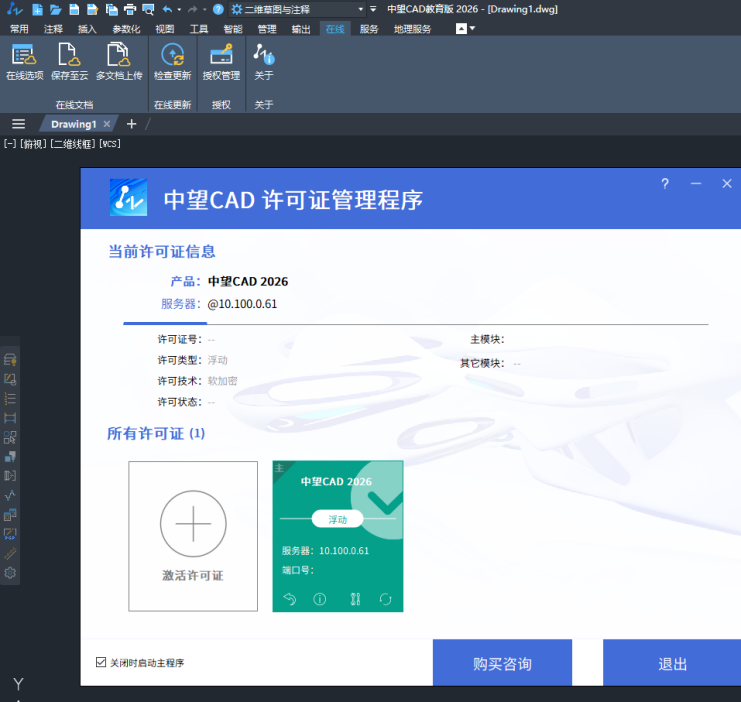Open 在线选项 online options
The image size is (741, 702).
coord(24,62)
